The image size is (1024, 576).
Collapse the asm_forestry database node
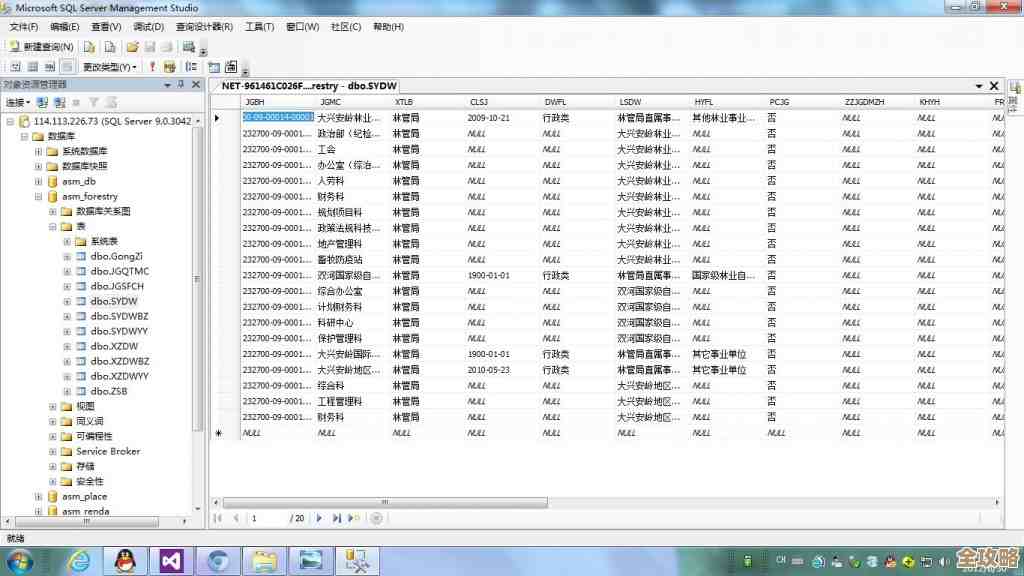[x=38, y=196]
